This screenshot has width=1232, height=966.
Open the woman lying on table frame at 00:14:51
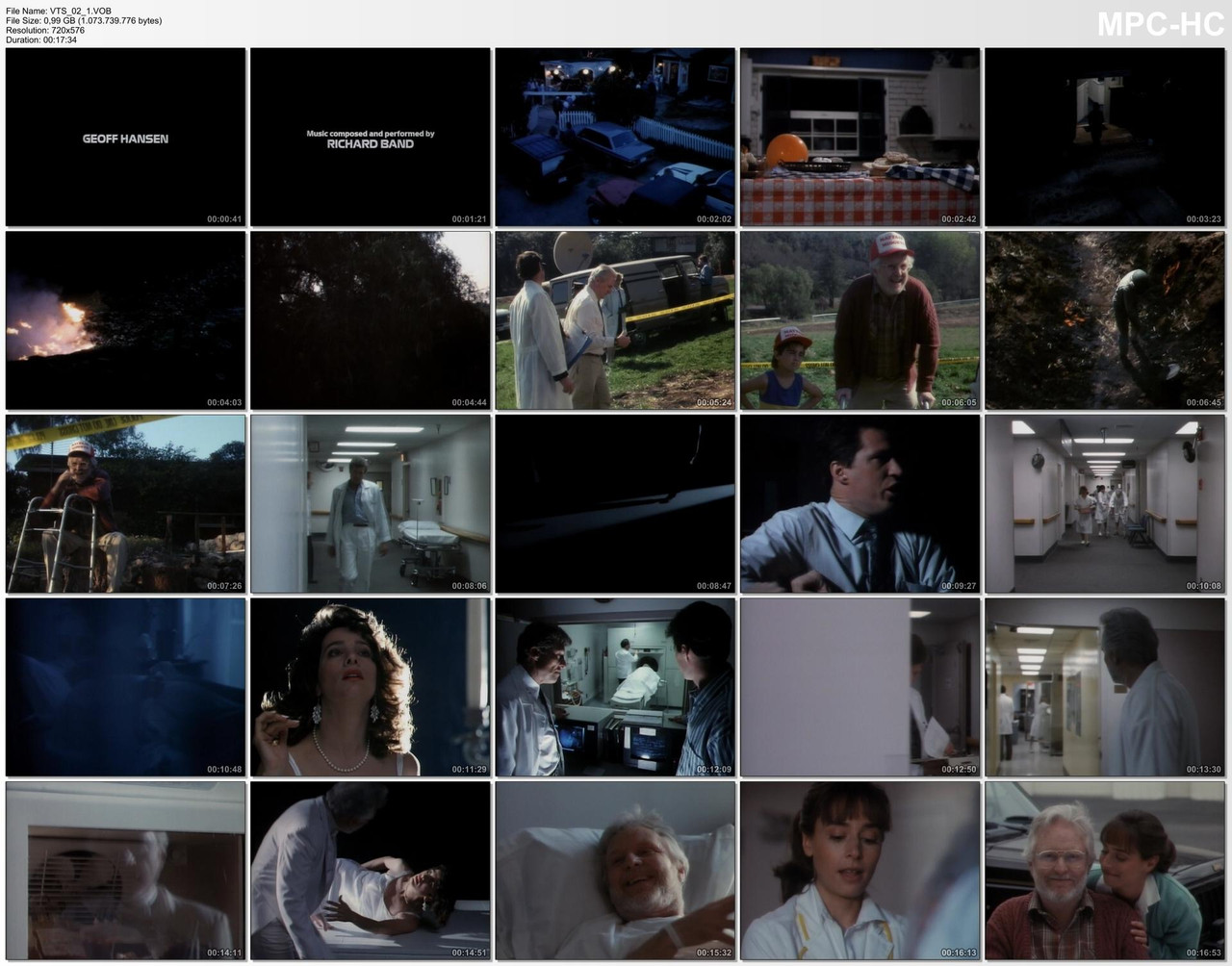tap(371, 871)
